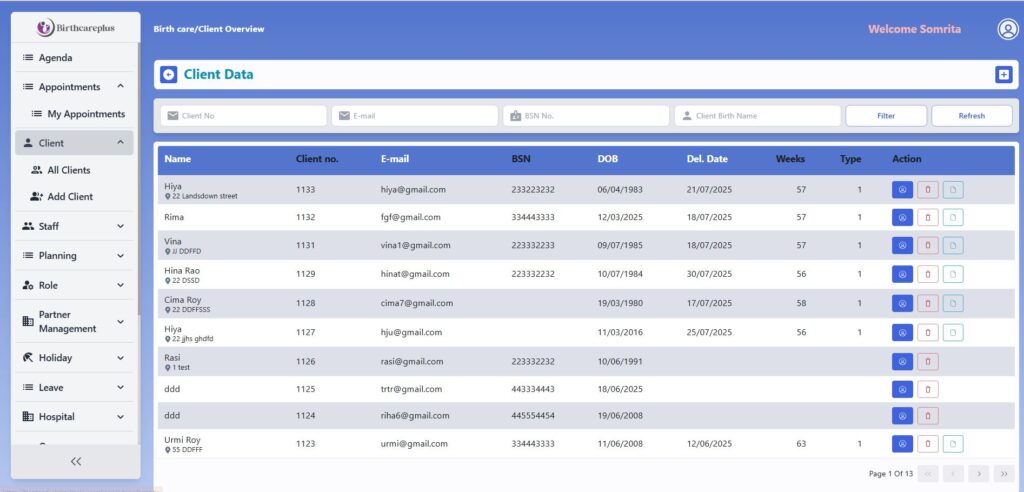Delete client Rima using the red trash icon
This screenshot has width=1024, height=492.
(928, 217)
